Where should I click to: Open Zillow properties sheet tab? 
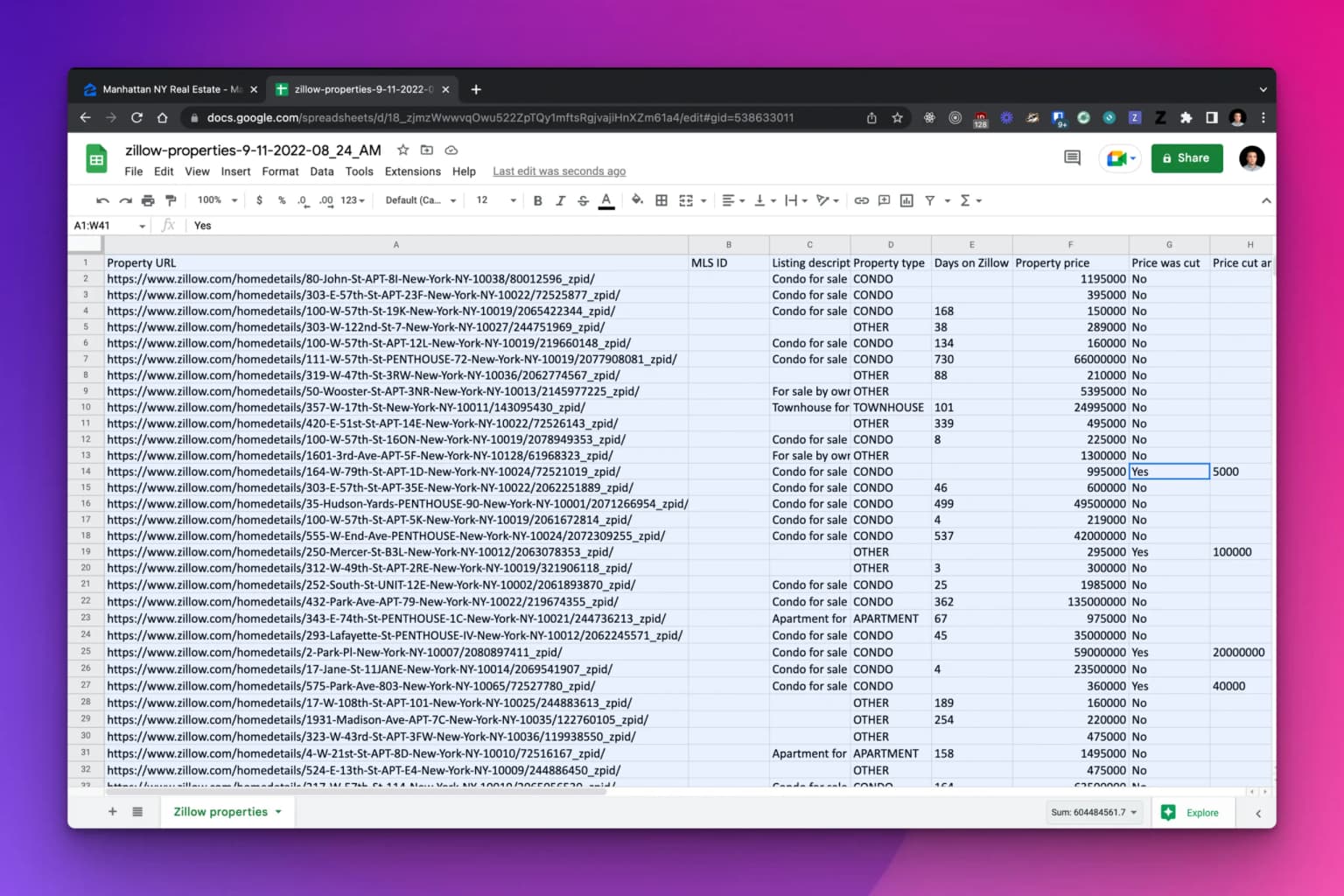(x=227, y=812)
